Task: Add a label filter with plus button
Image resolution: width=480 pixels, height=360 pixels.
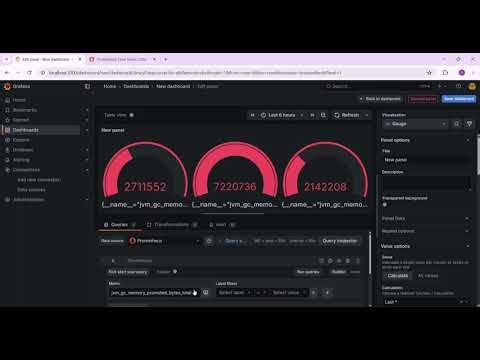Action: point(327,293)
